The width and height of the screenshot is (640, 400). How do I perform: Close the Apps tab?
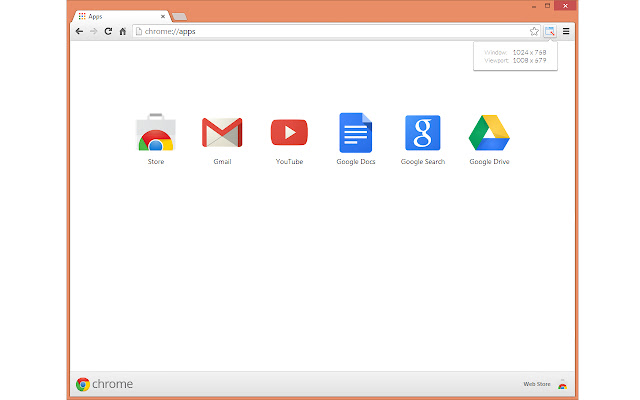coord(163,17)
